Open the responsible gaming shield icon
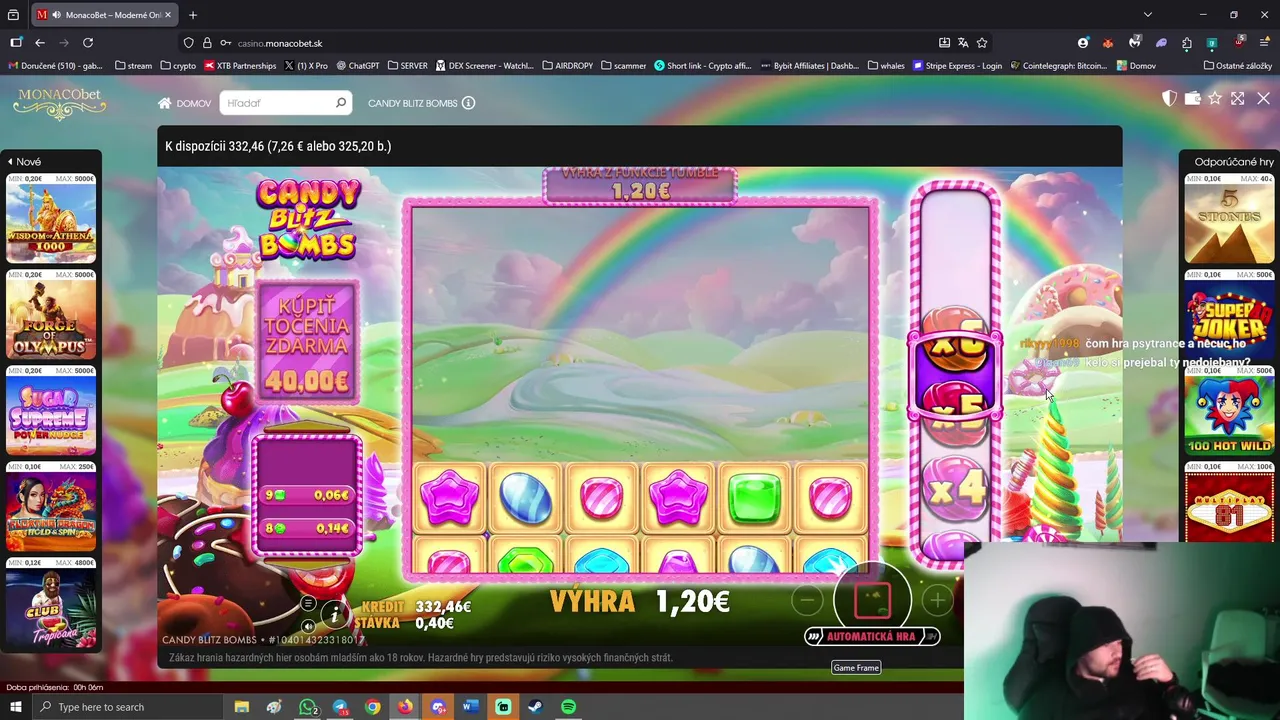Viewport: 1280px width, 720px height. (x=1169, y=98)
